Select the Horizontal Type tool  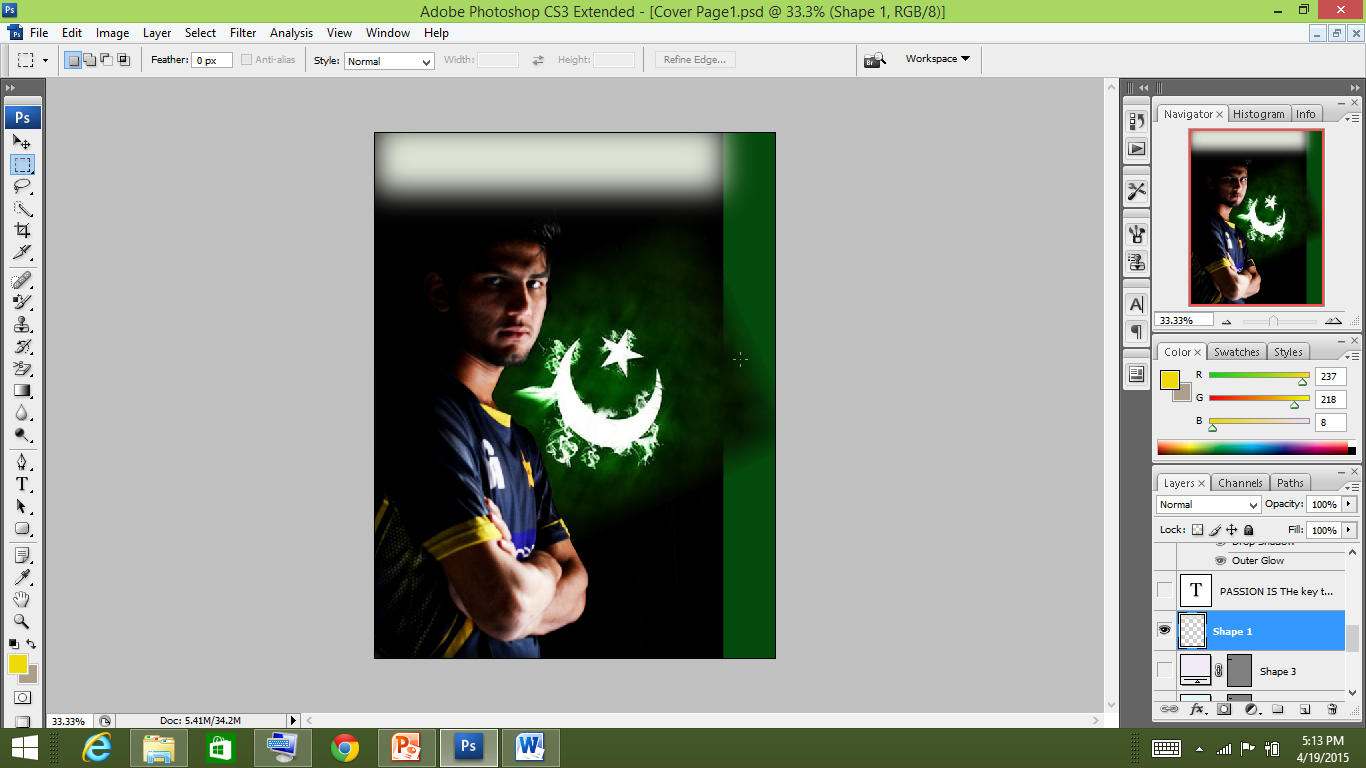pos(22,483)
